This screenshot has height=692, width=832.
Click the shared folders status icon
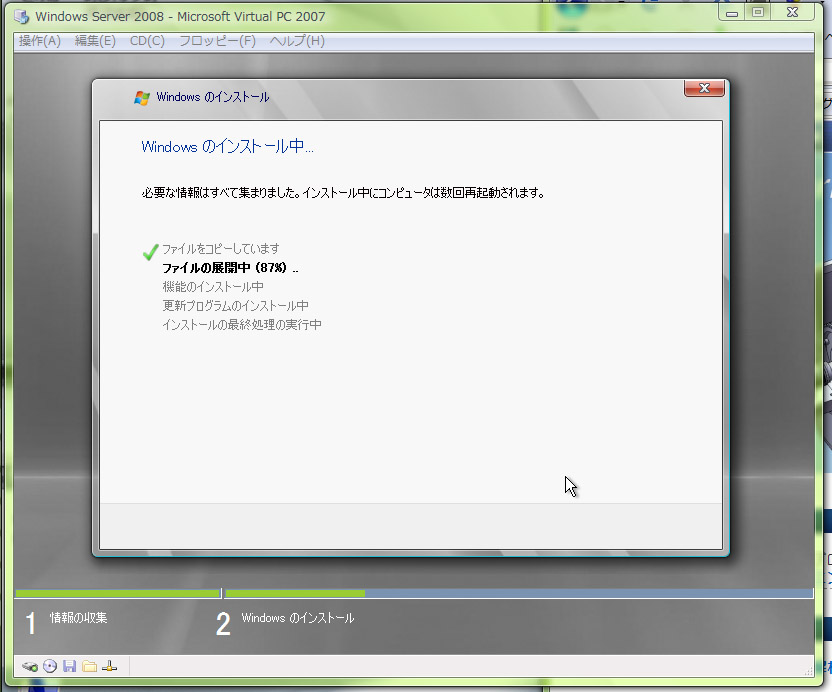tap(89, 667)
